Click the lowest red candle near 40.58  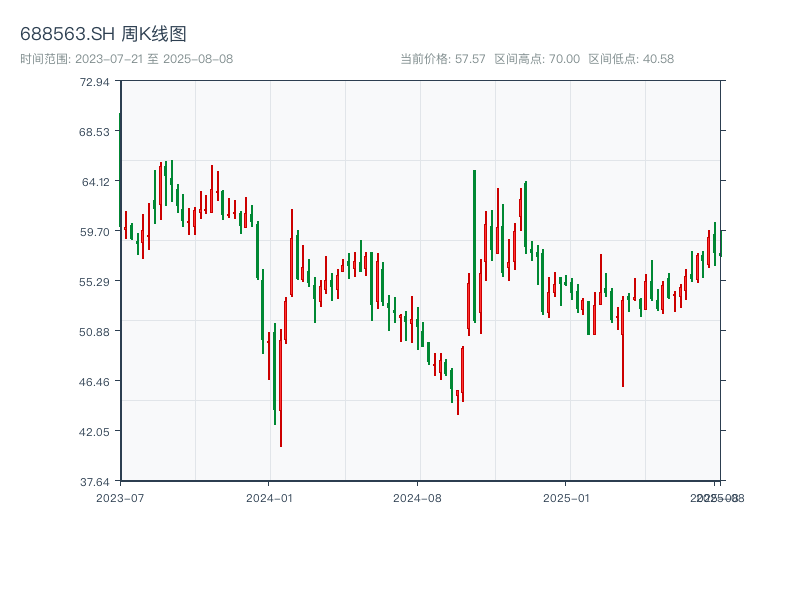(x=281, y=400)
